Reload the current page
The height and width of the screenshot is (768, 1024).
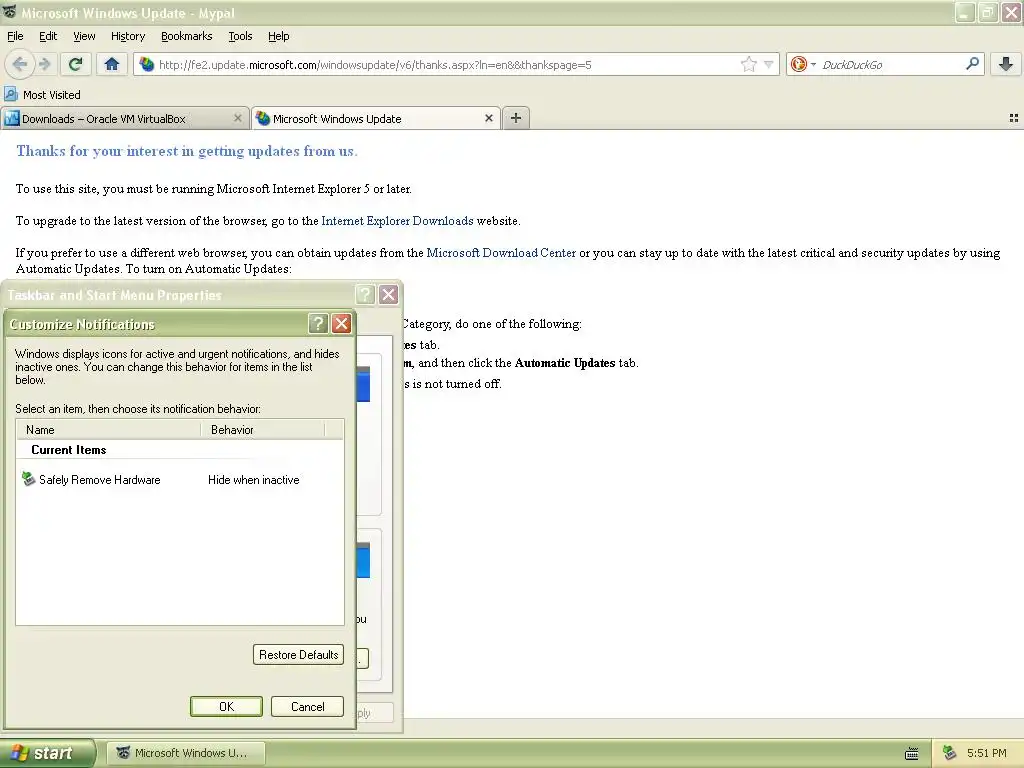tap(75, 64)
